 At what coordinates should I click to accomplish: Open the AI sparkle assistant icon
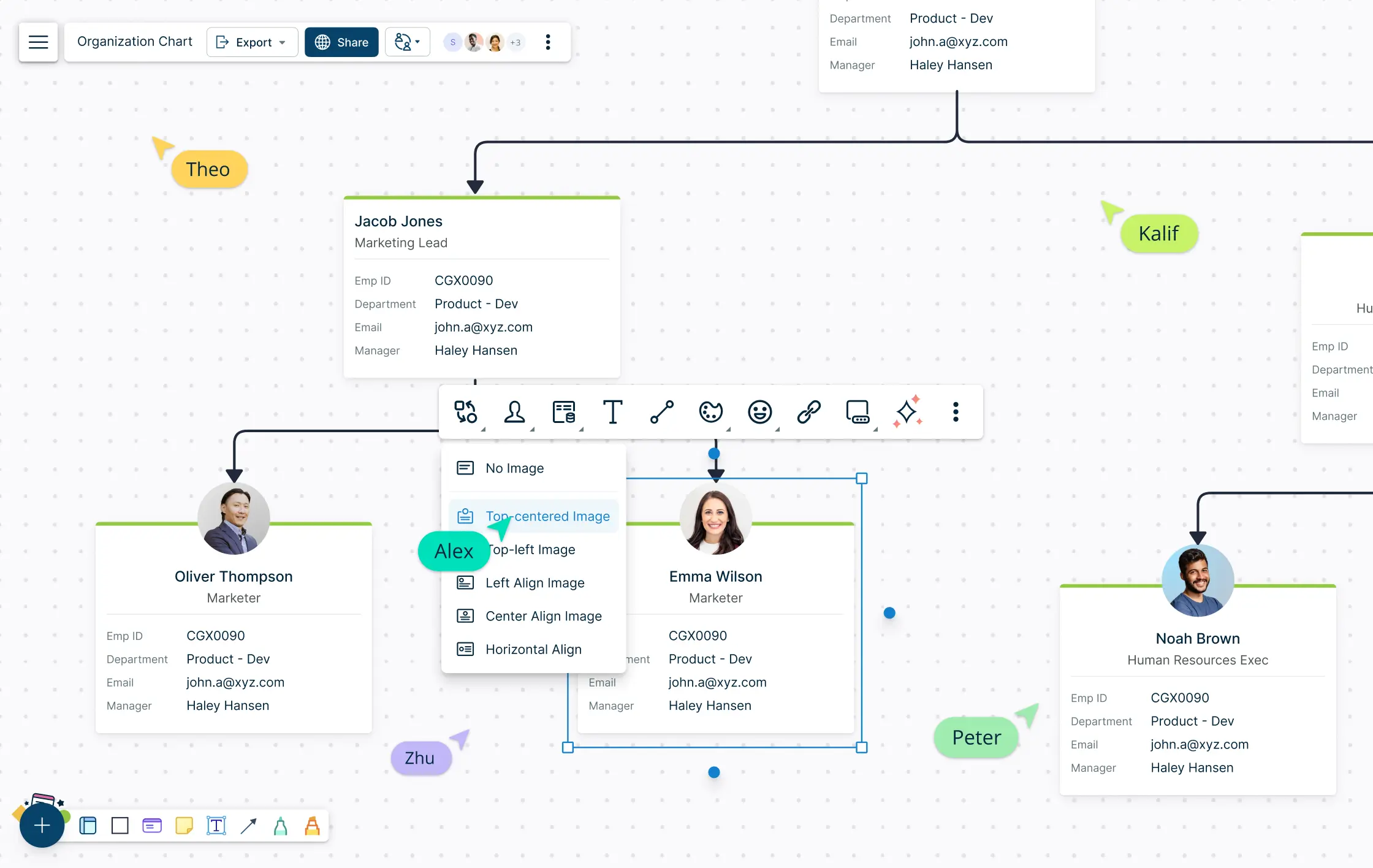[x=907, y=412]
